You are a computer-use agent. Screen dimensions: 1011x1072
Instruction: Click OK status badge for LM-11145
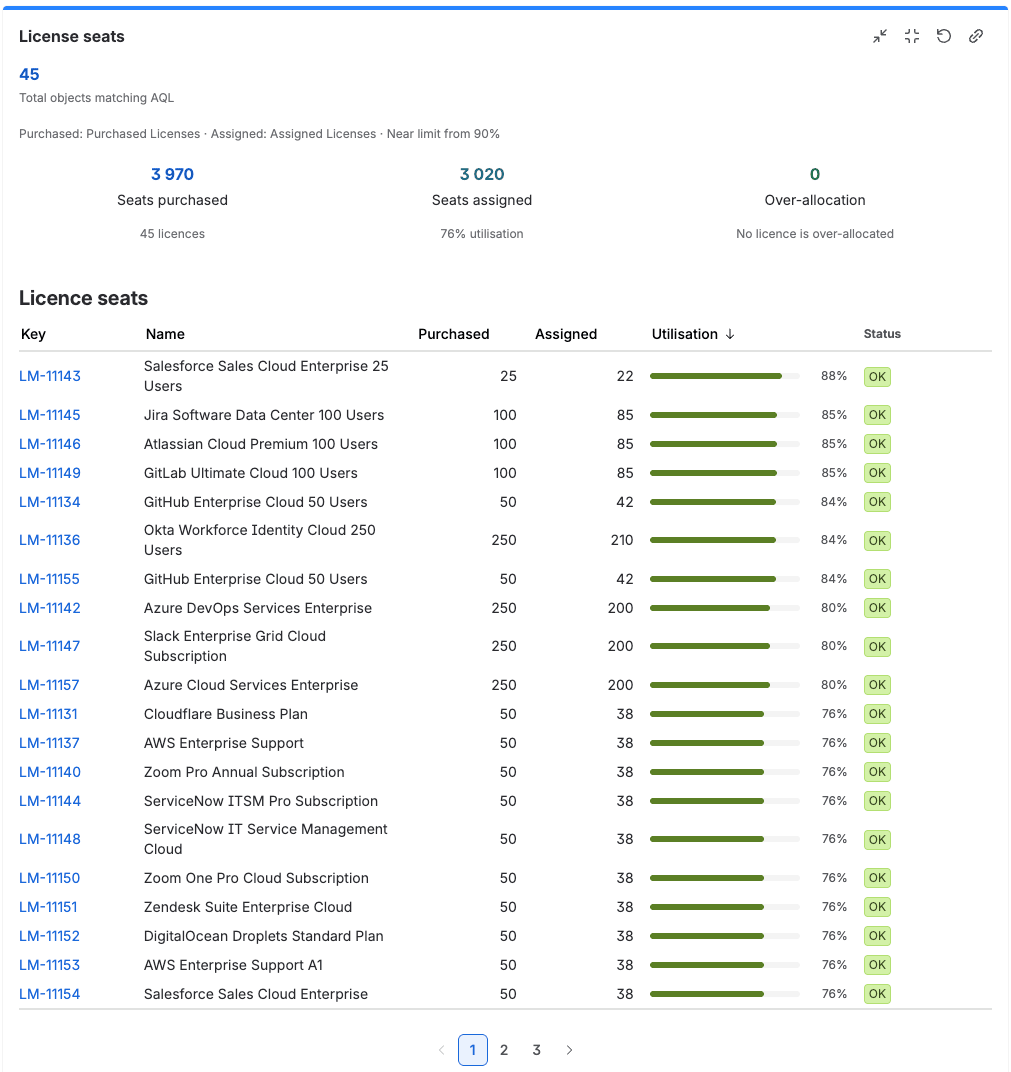tap(878, 415)
